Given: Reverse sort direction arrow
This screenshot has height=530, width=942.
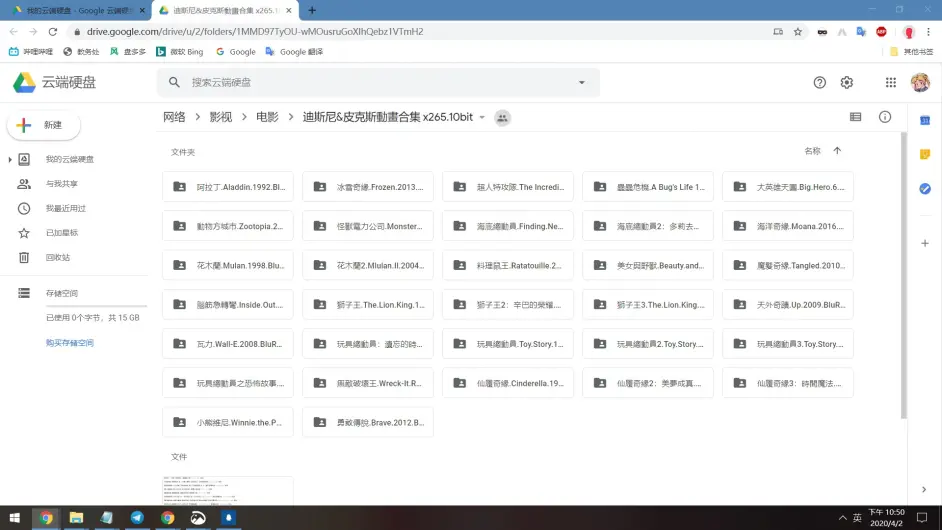Looking at the screenshot, I should click(x=837, y=151).
